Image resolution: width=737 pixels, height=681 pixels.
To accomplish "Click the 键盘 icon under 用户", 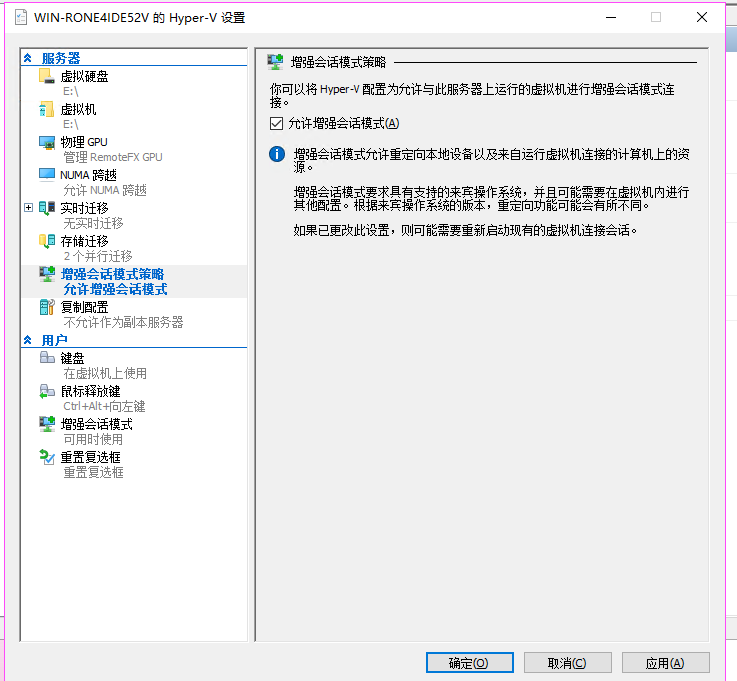I will tap(47, 358).
